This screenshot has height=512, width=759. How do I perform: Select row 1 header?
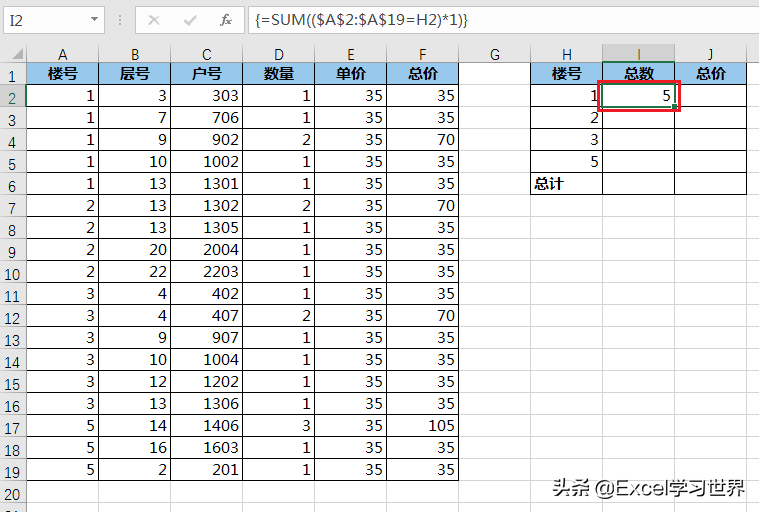pos(13,75)
